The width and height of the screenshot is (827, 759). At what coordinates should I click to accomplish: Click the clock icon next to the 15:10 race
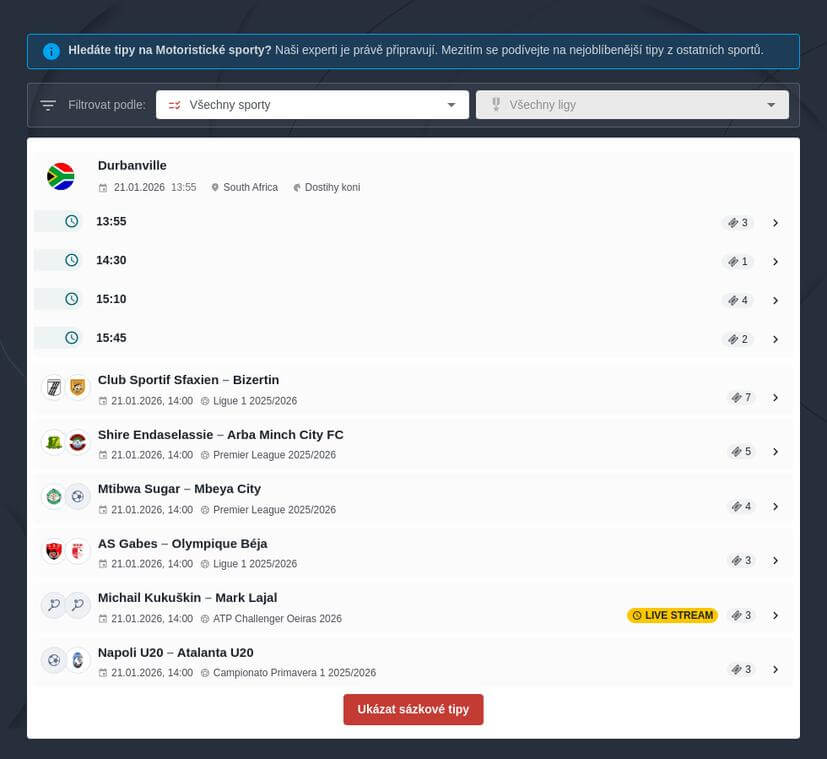click(69, 299)
